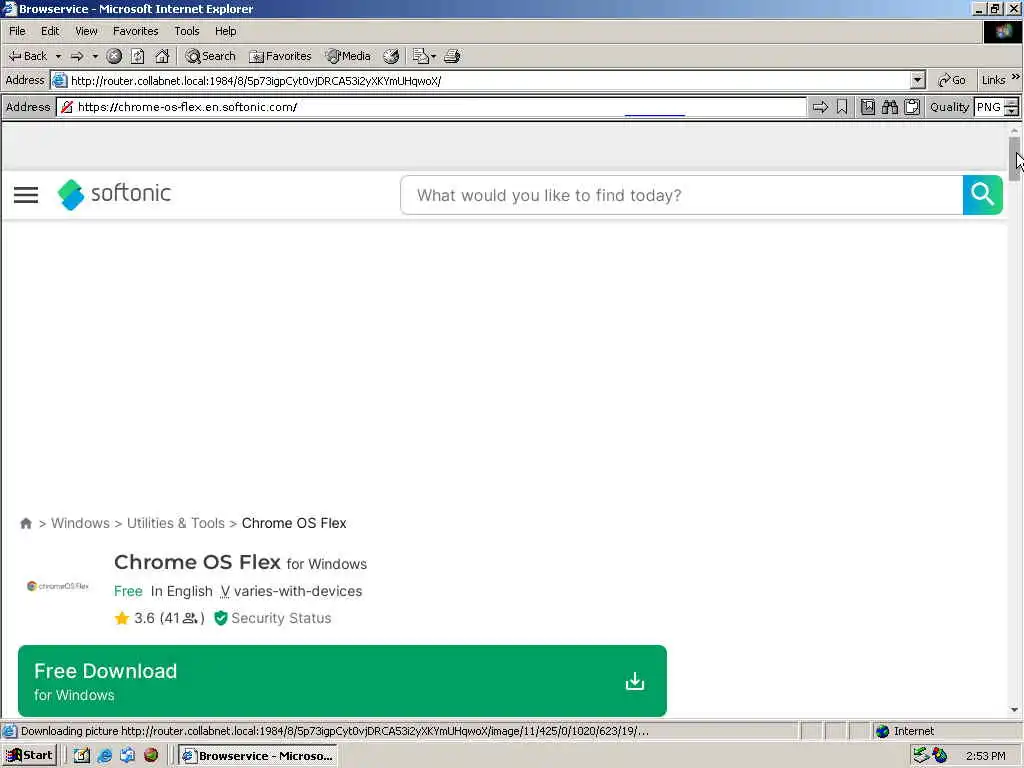Click the page scrollbar down arrow
This screenshot has width=1024, height=768.
pos(1014,710)
